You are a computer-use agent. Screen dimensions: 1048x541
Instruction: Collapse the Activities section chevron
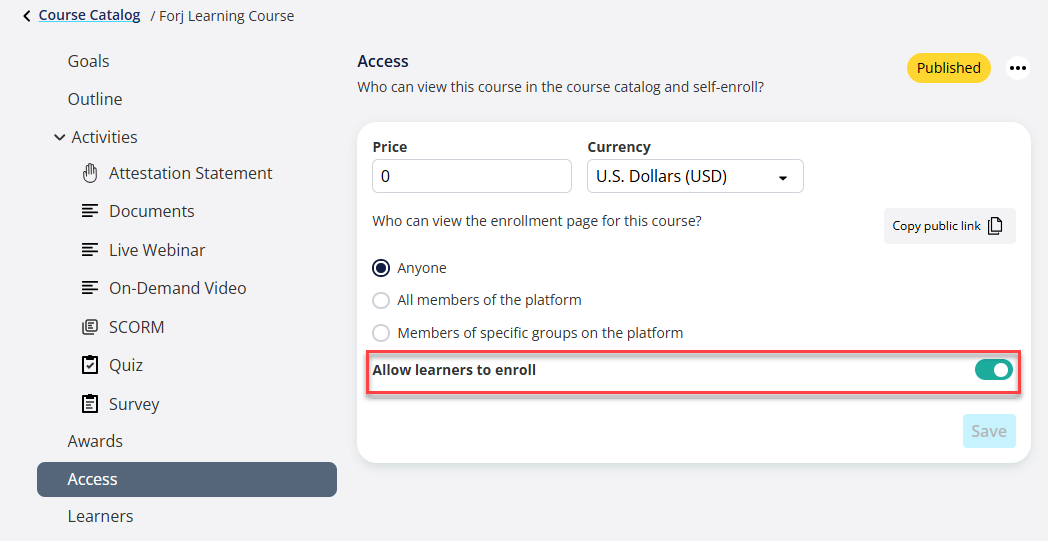[59, 137]
